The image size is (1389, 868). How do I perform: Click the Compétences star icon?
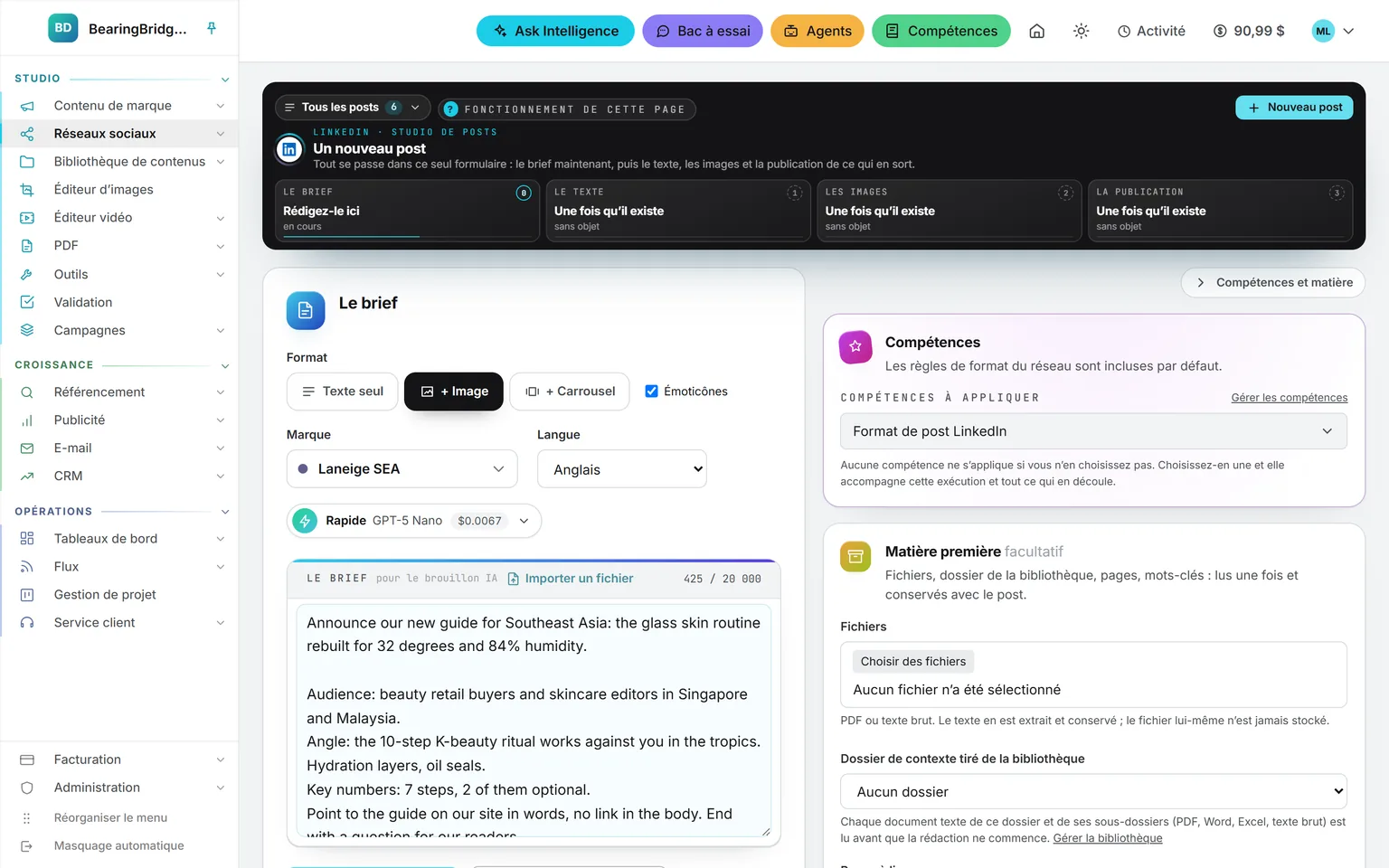coord(855,347)
